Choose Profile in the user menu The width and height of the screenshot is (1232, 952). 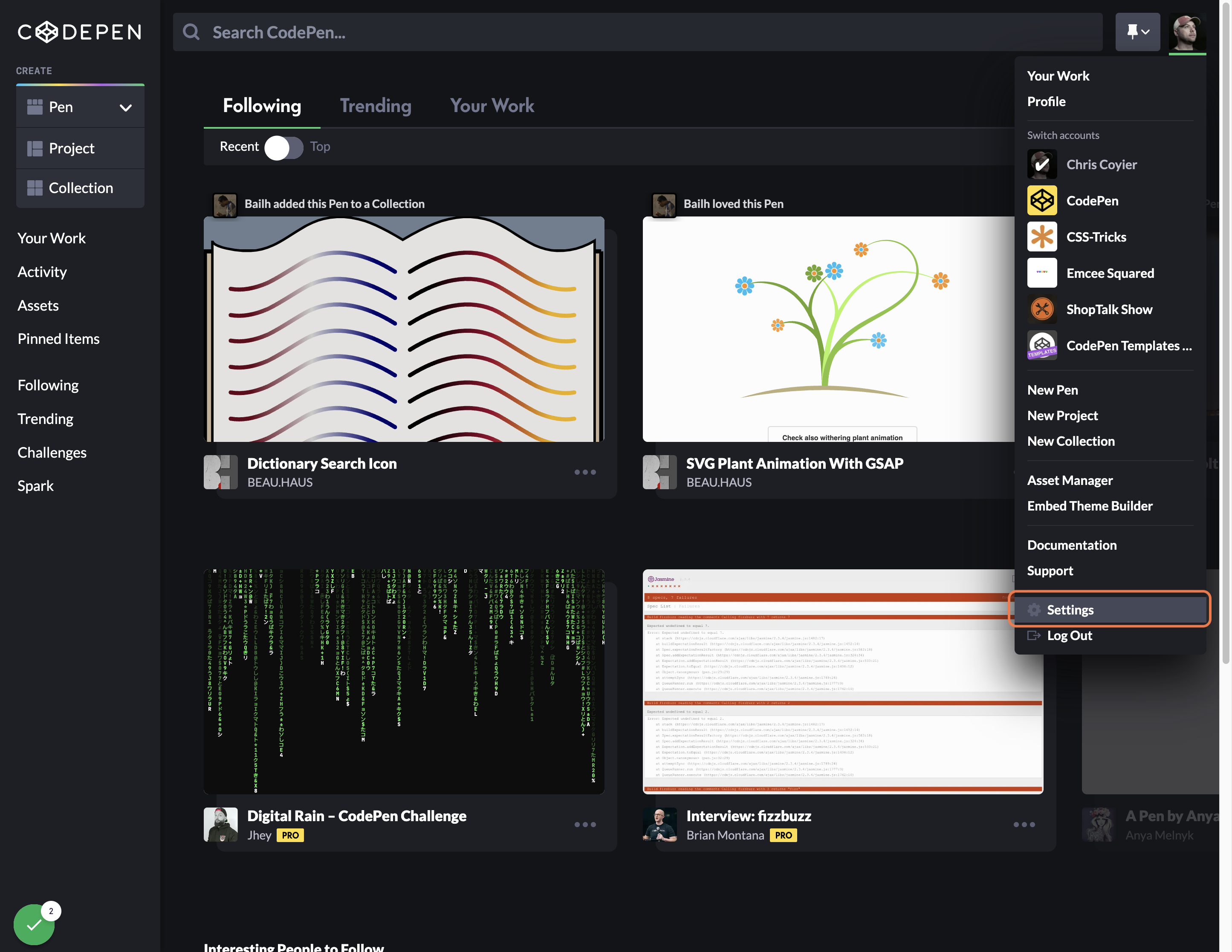pyautogui.click(x=1046, y=101)
